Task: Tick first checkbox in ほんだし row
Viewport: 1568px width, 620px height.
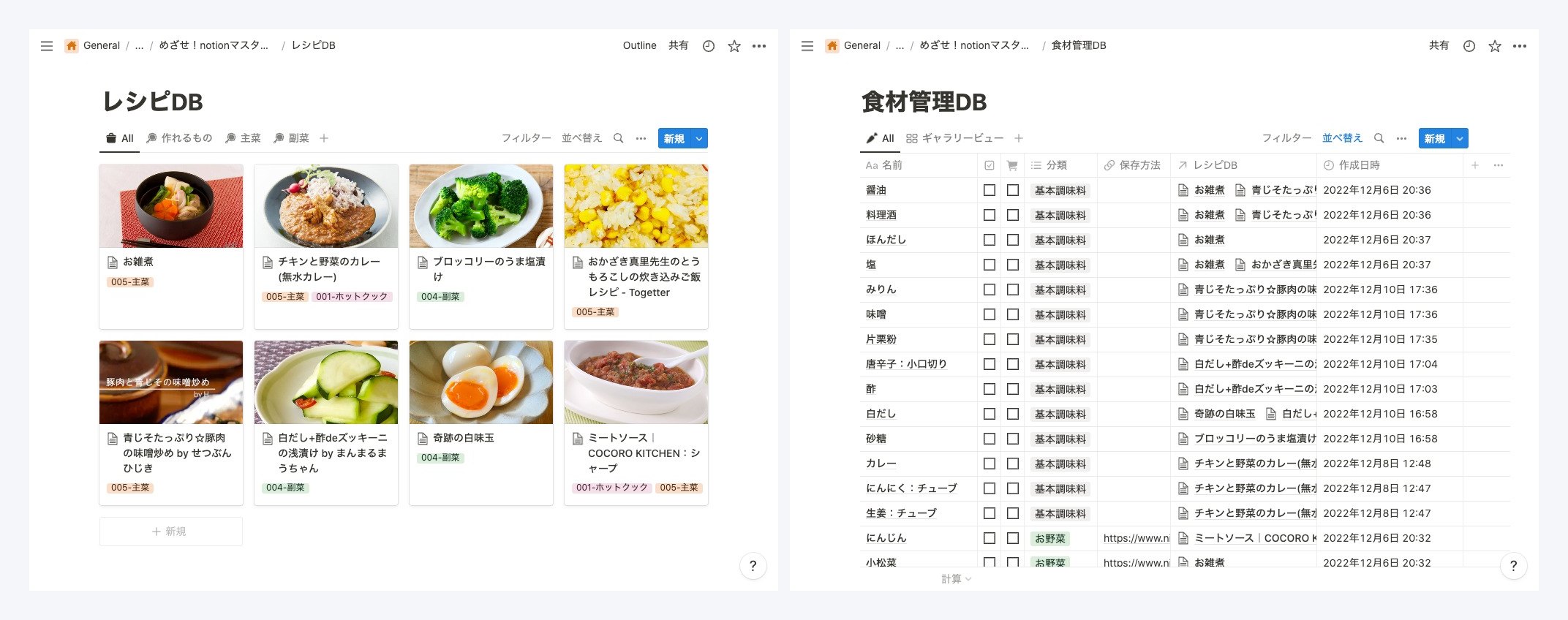Action: 990,240
